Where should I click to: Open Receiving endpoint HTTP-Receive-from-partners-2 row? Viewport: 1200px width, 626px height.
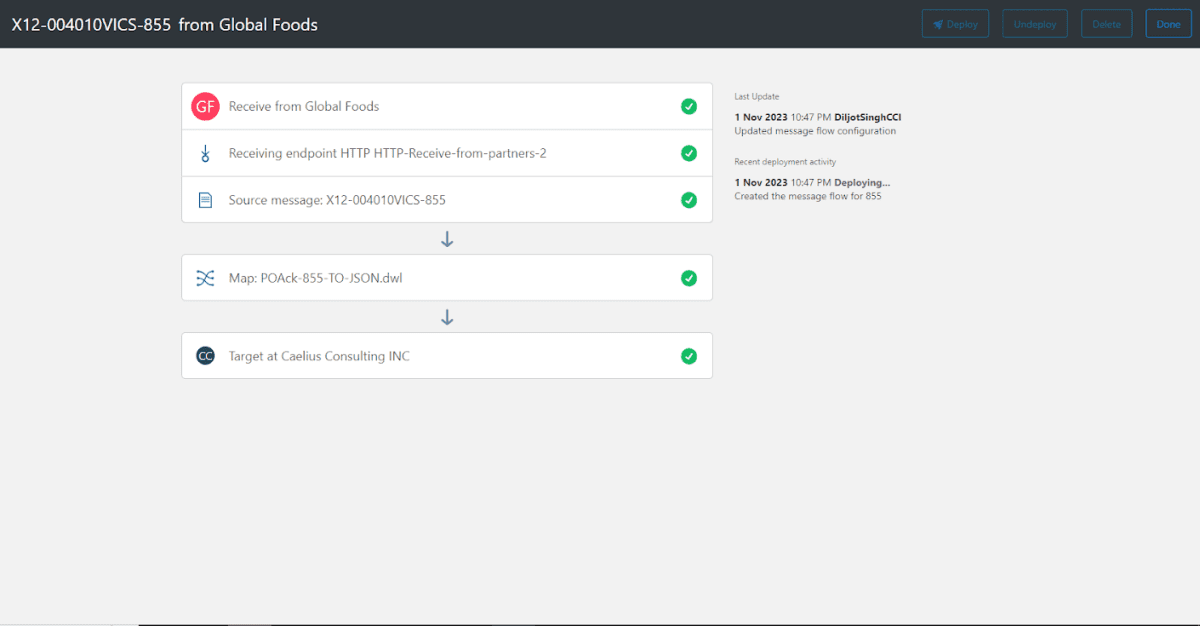[447, 153]
